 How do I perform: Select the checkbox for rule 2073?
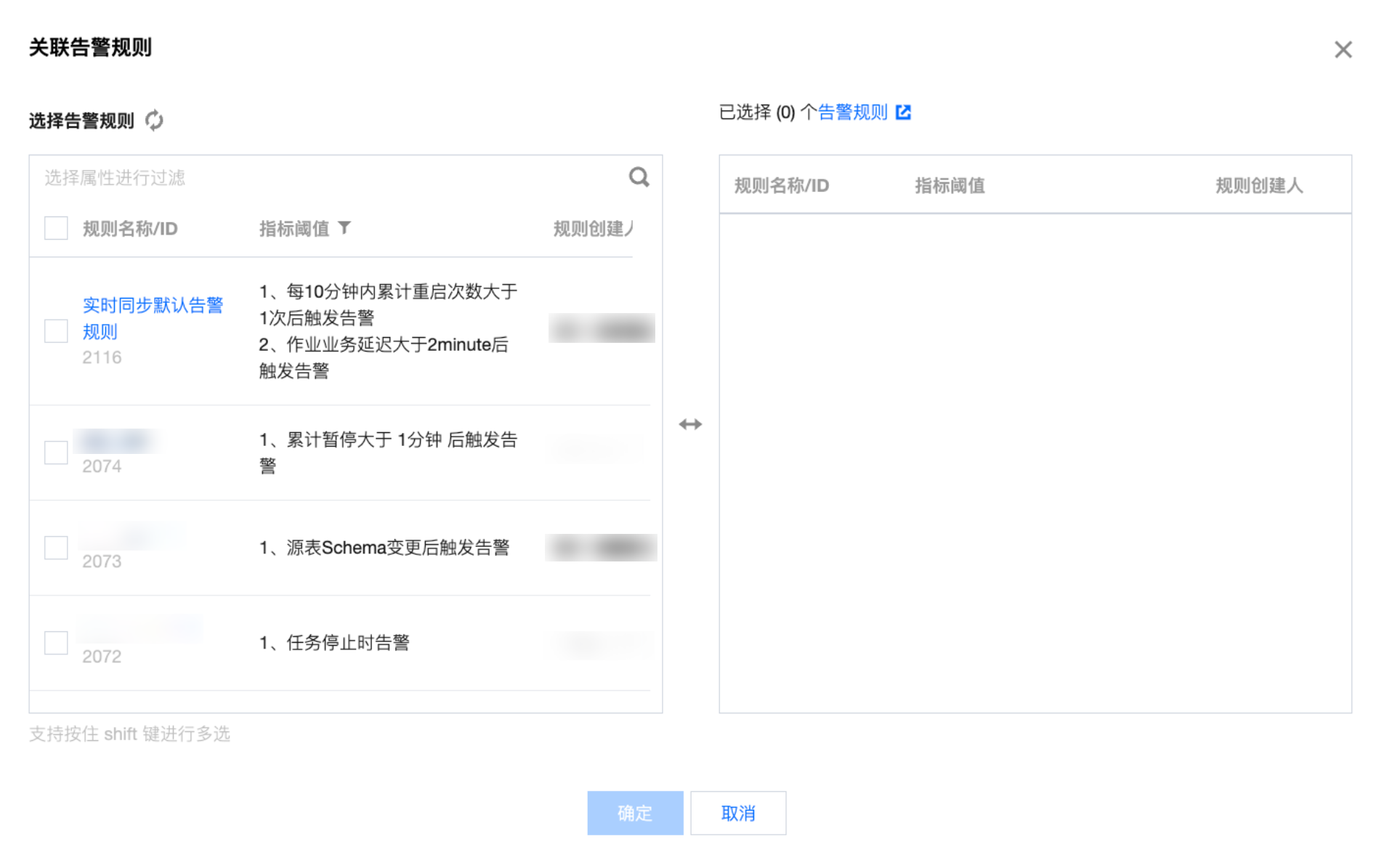tap(56, 547)
